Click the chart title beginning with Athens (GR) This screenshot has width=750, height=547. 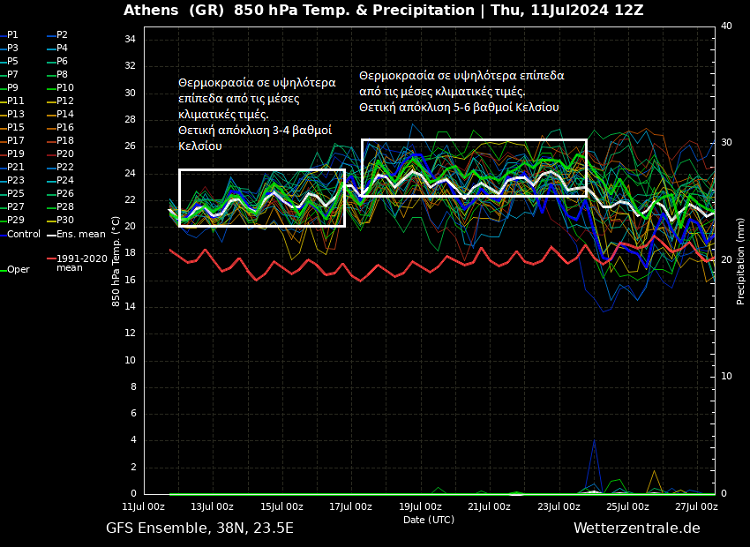coord(383,11)
